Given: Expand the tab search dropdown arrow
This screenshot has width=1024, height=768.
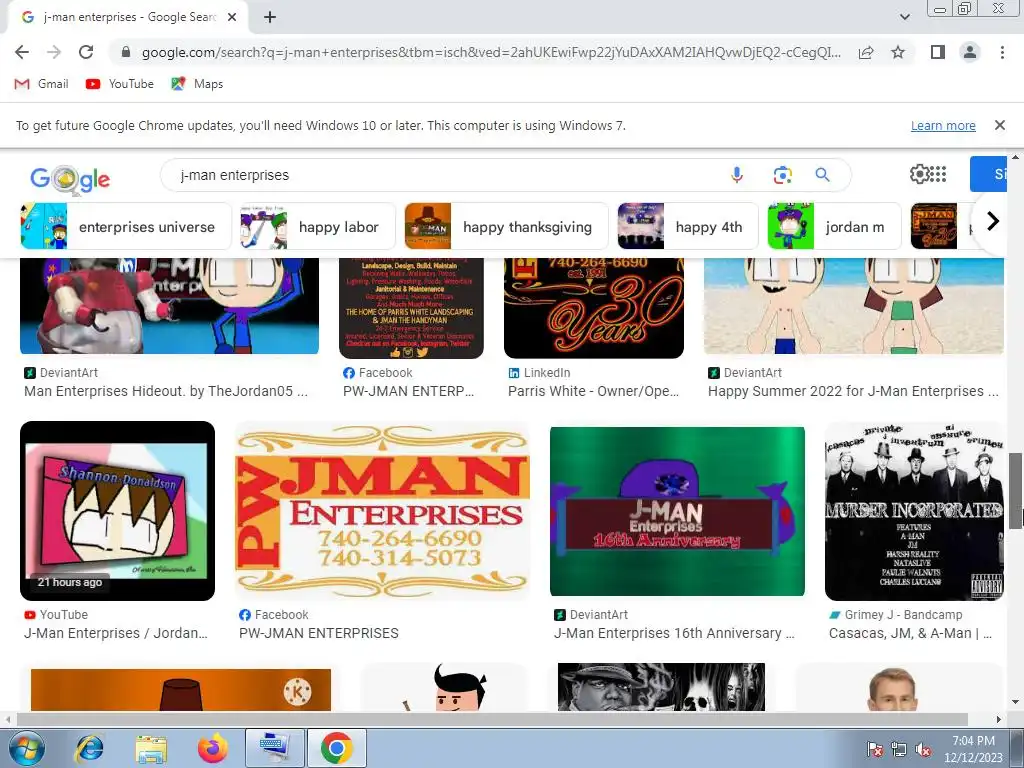Looking at the screenshot, I should pyautogui.click(x=904, y=18).
